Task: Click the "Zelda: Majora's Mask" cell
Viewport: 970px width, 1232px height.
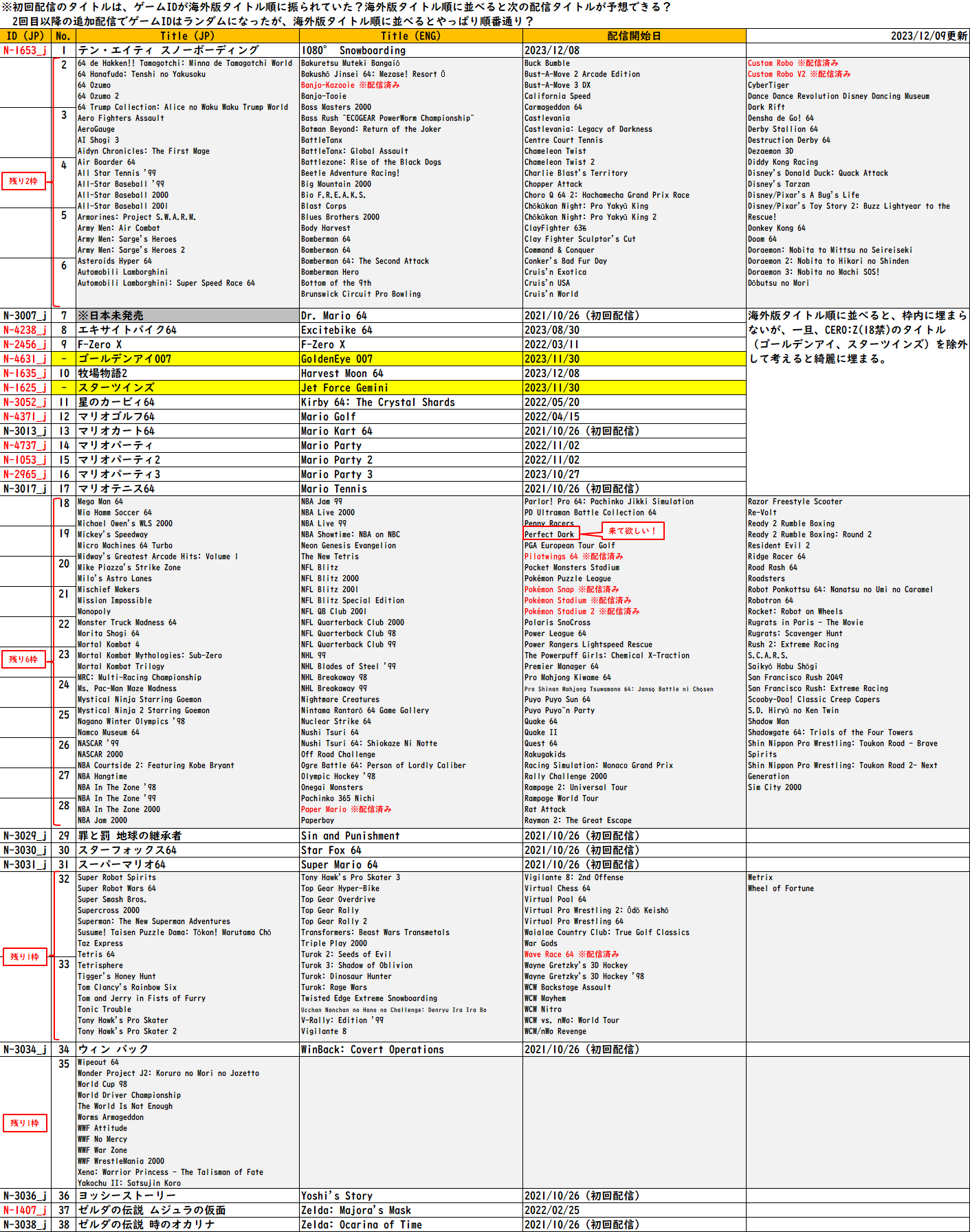Action: pos(410,1210)
